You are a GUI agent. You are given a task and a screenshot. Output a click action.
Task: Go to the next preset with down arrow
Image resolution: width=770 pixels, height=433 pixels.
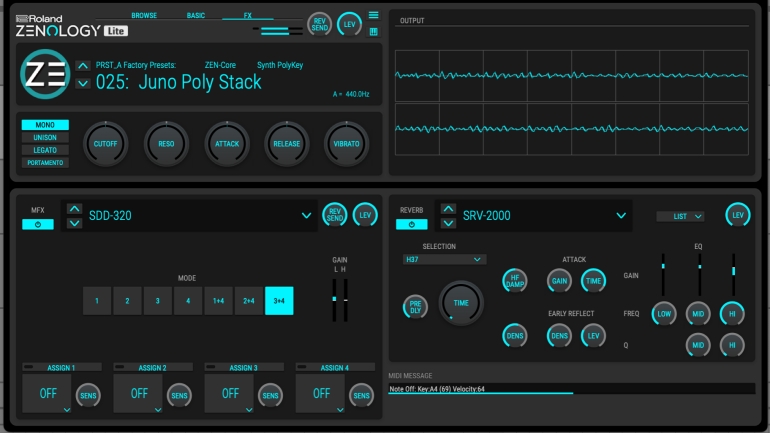click(82, 83)
